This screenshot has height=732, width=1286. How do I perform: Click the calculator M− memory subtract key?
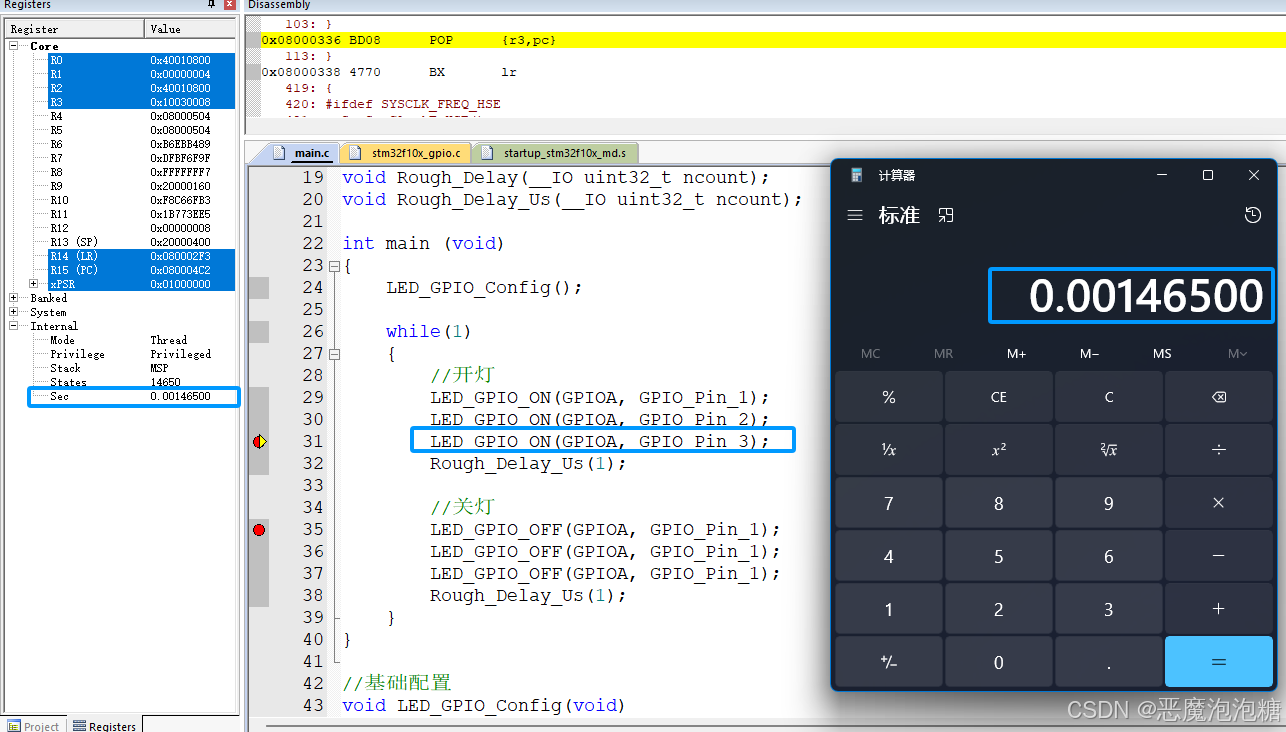[1089, 353]
